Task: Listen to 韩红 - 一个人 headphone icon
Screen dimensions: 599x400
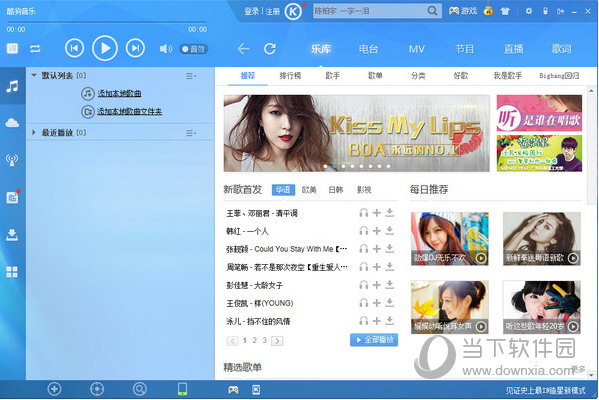Action: [x=364, y=230]
